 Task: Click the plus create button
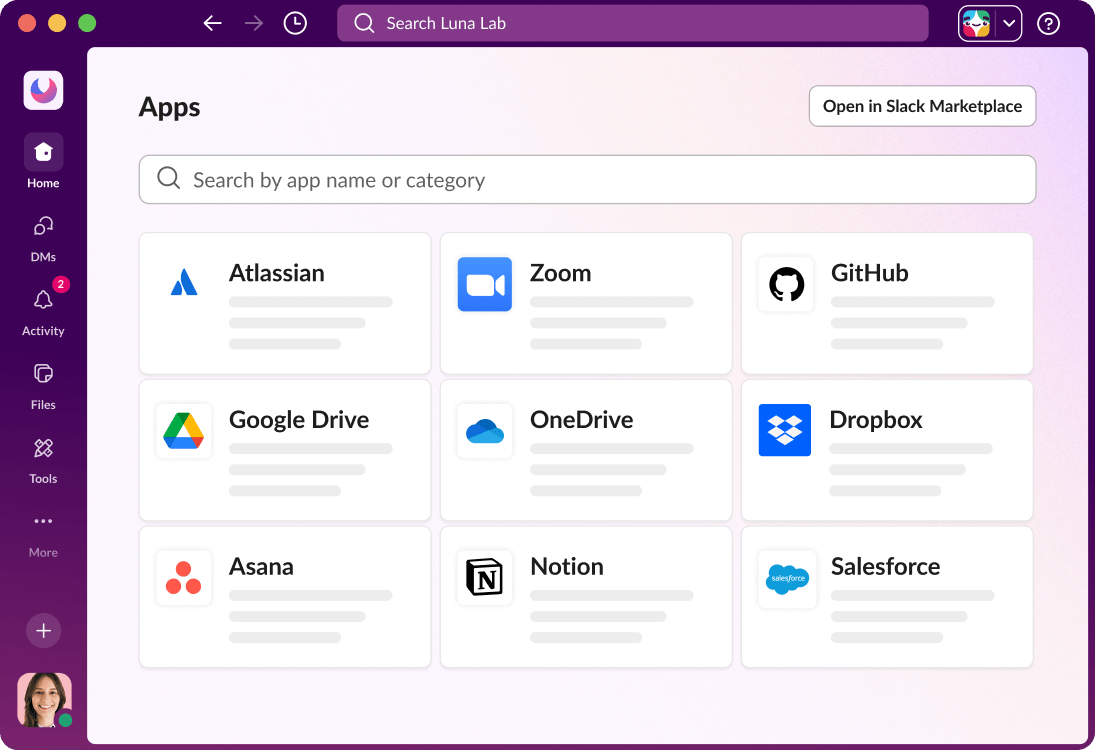tap(43, 631)
